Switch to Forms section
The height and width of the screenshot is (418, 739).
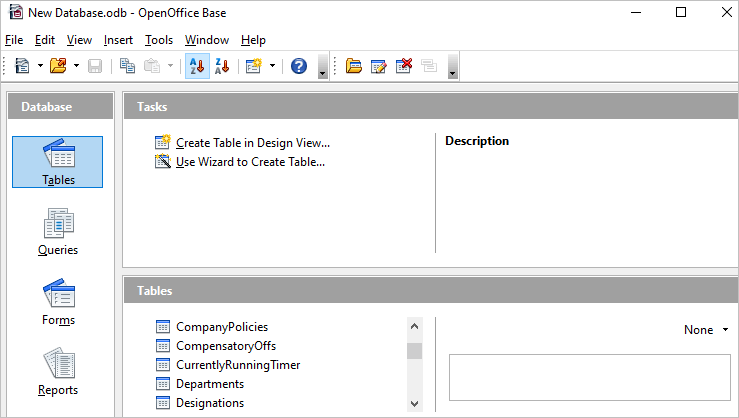click(58, 302)
